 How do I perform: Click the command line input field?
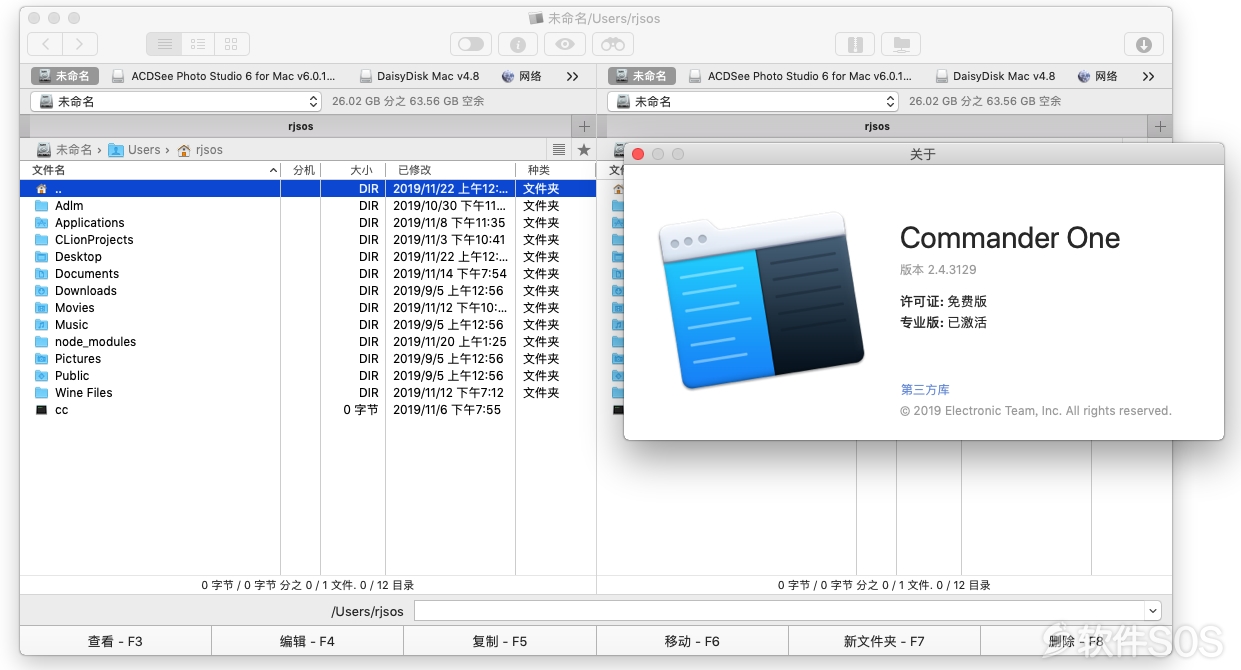(779, 611)
